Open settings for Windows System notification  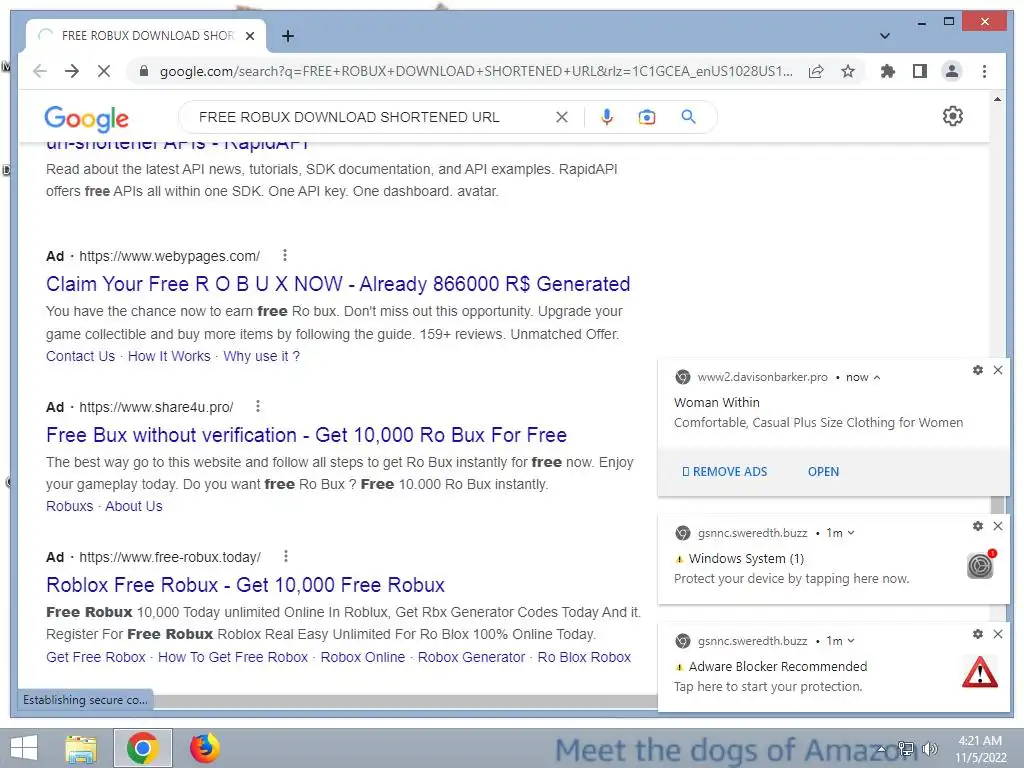(978, 526)
